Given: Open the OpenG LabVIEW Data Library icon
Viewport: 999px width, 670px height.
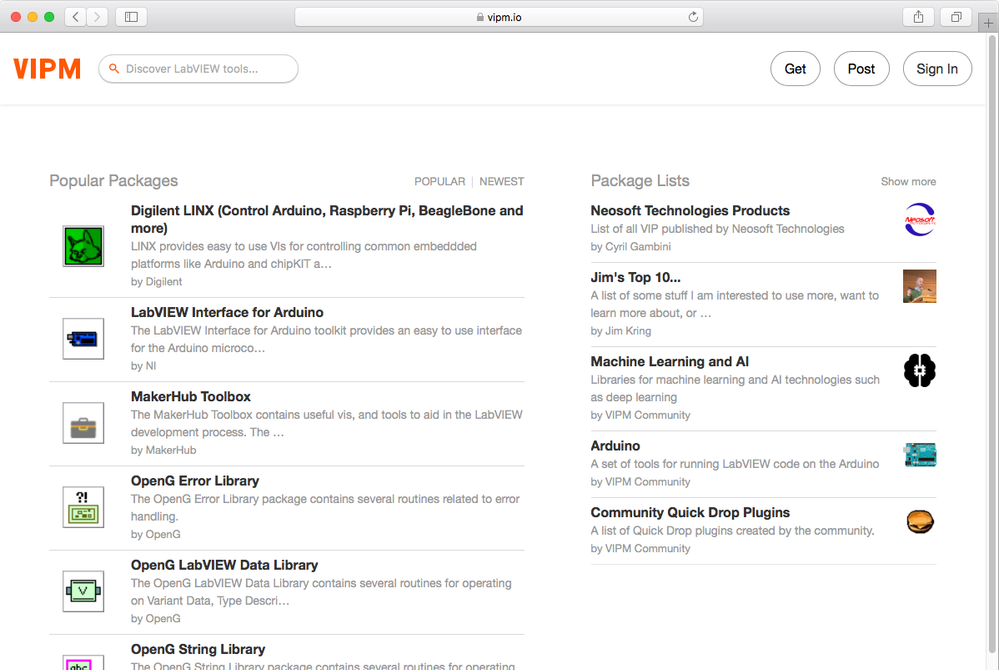Looking at the screenshot, I should [83, 592].
